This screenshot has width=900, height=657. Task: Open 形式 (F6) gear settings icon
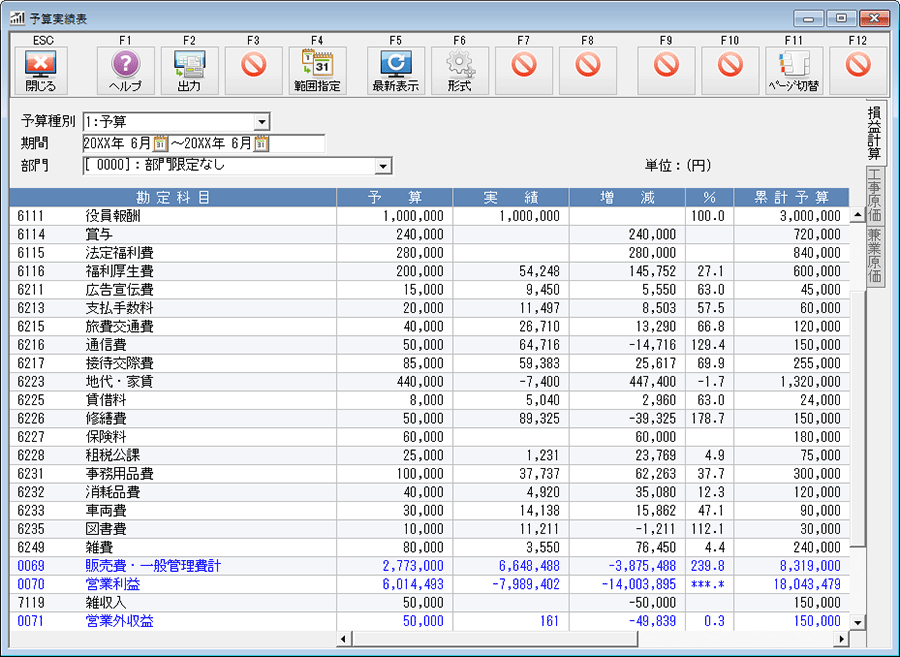tap(460, 71)
